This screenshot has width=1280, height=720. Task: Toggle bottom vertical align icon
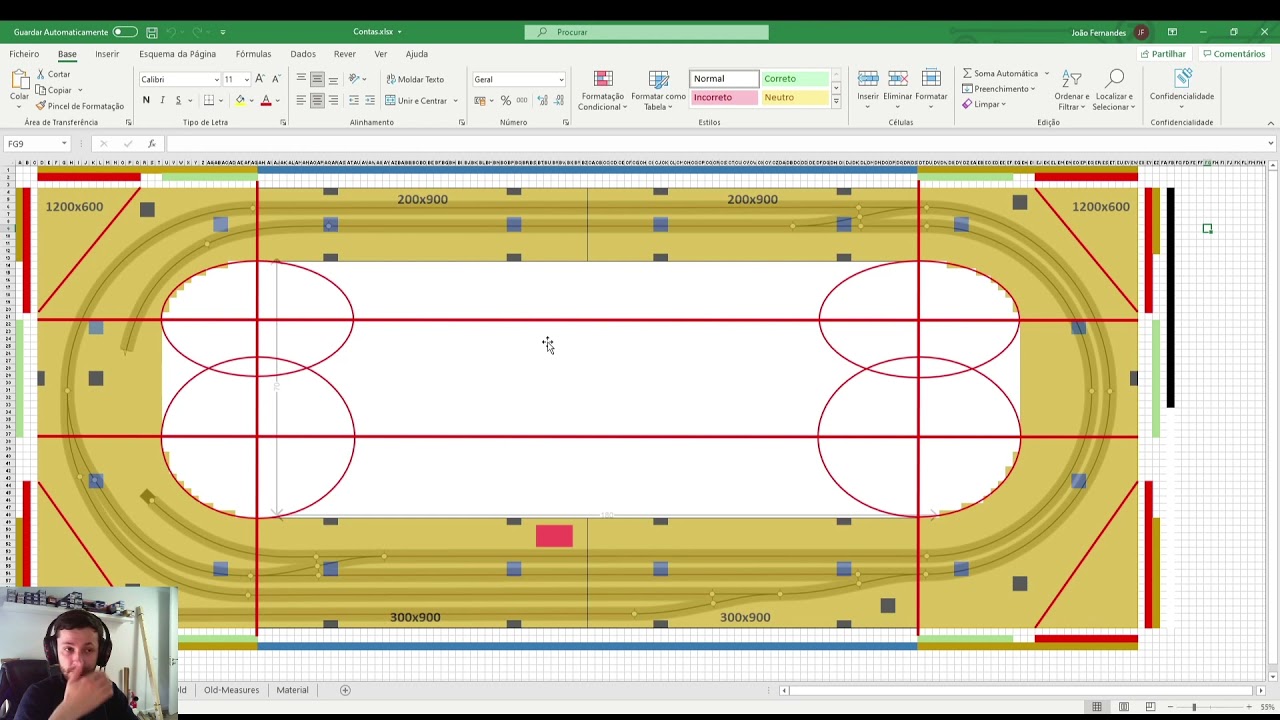333,79
